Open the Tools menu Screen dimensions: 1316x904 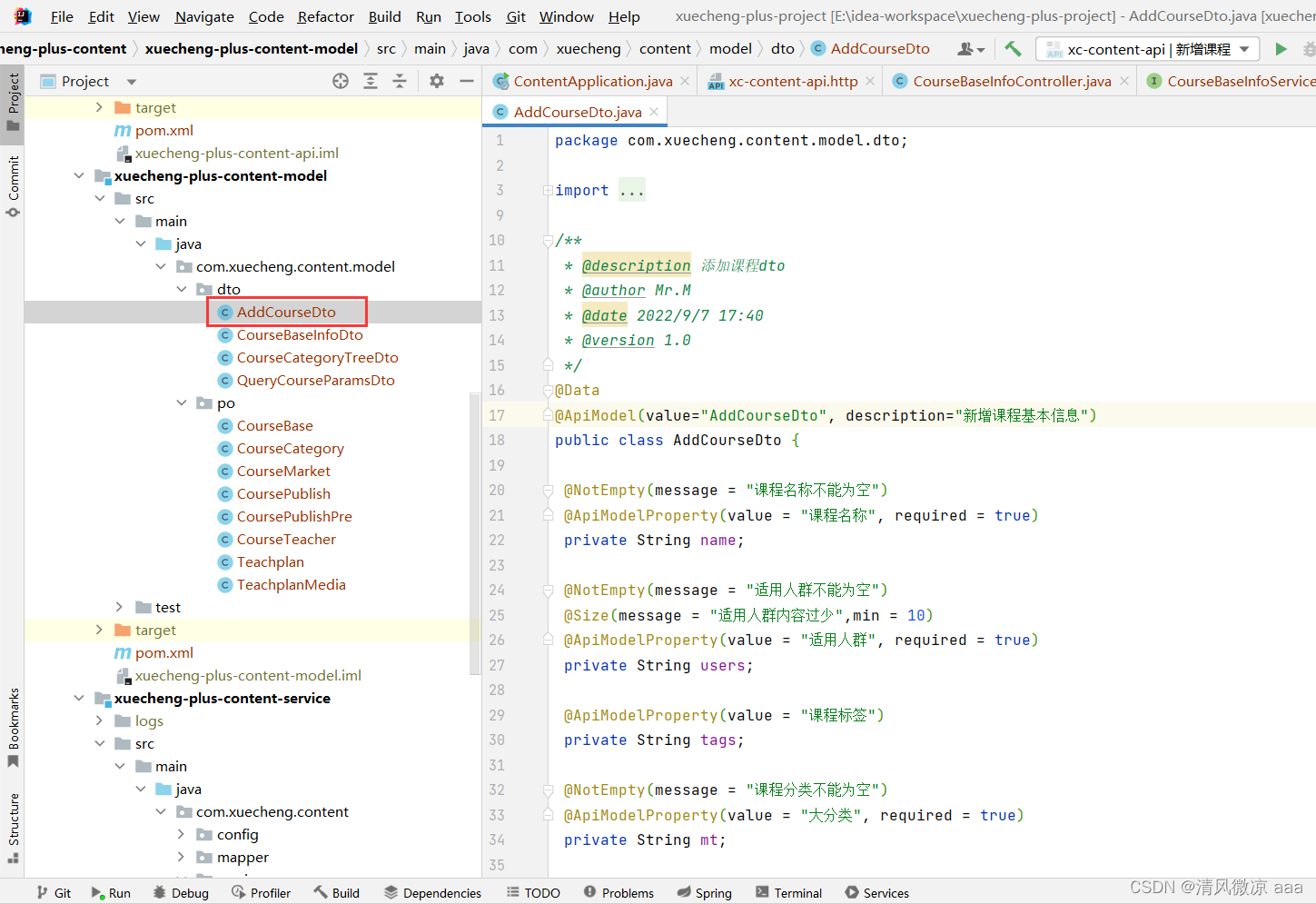coord(472,16)
